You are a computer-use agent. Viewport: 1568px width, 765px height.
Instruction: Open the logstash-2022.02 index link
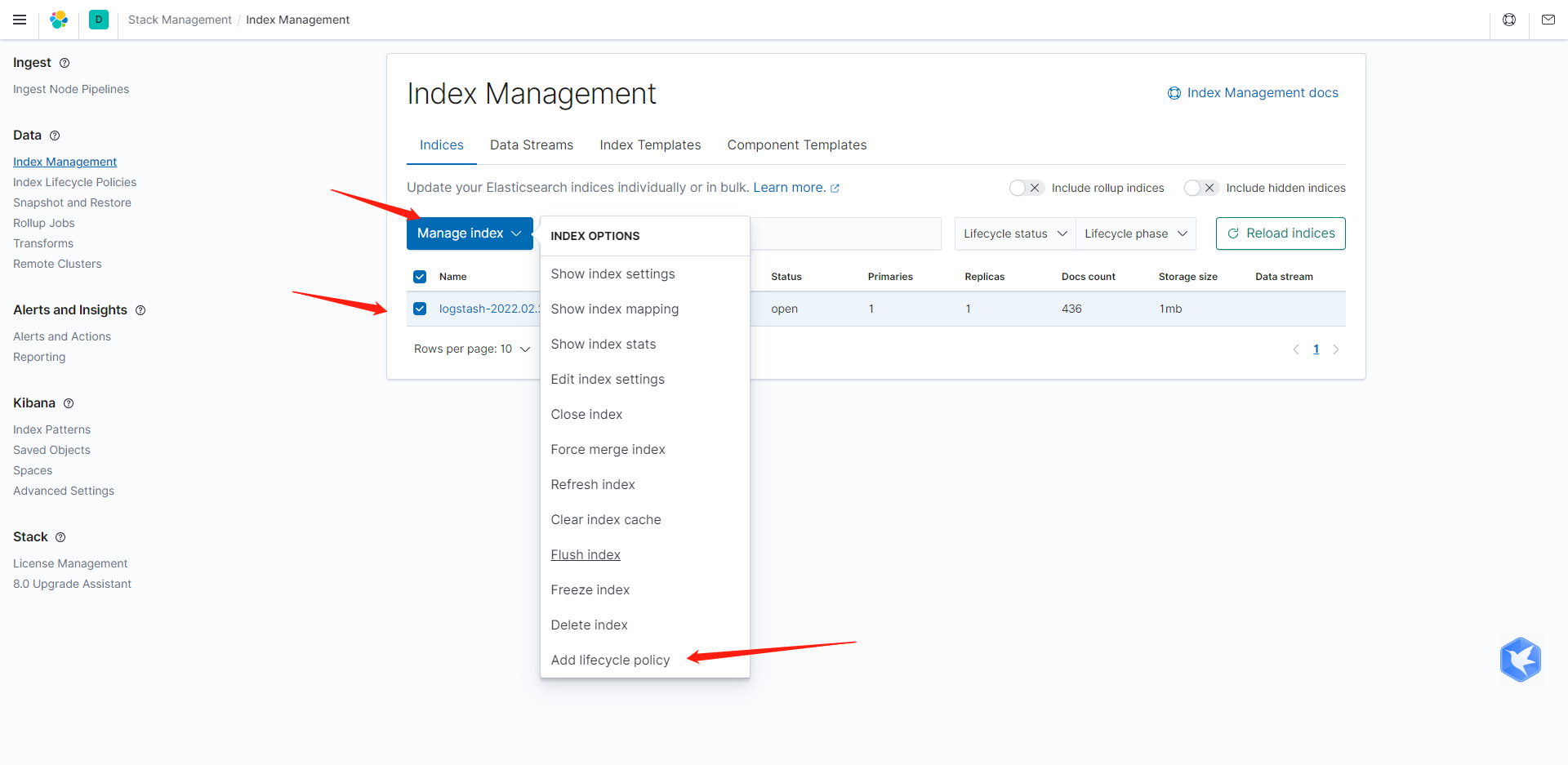(489, 309)
